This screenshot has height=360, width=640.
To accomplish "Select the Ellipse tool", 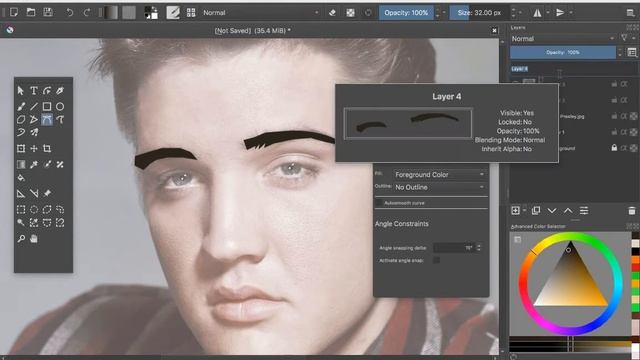I will coord(60,107).
